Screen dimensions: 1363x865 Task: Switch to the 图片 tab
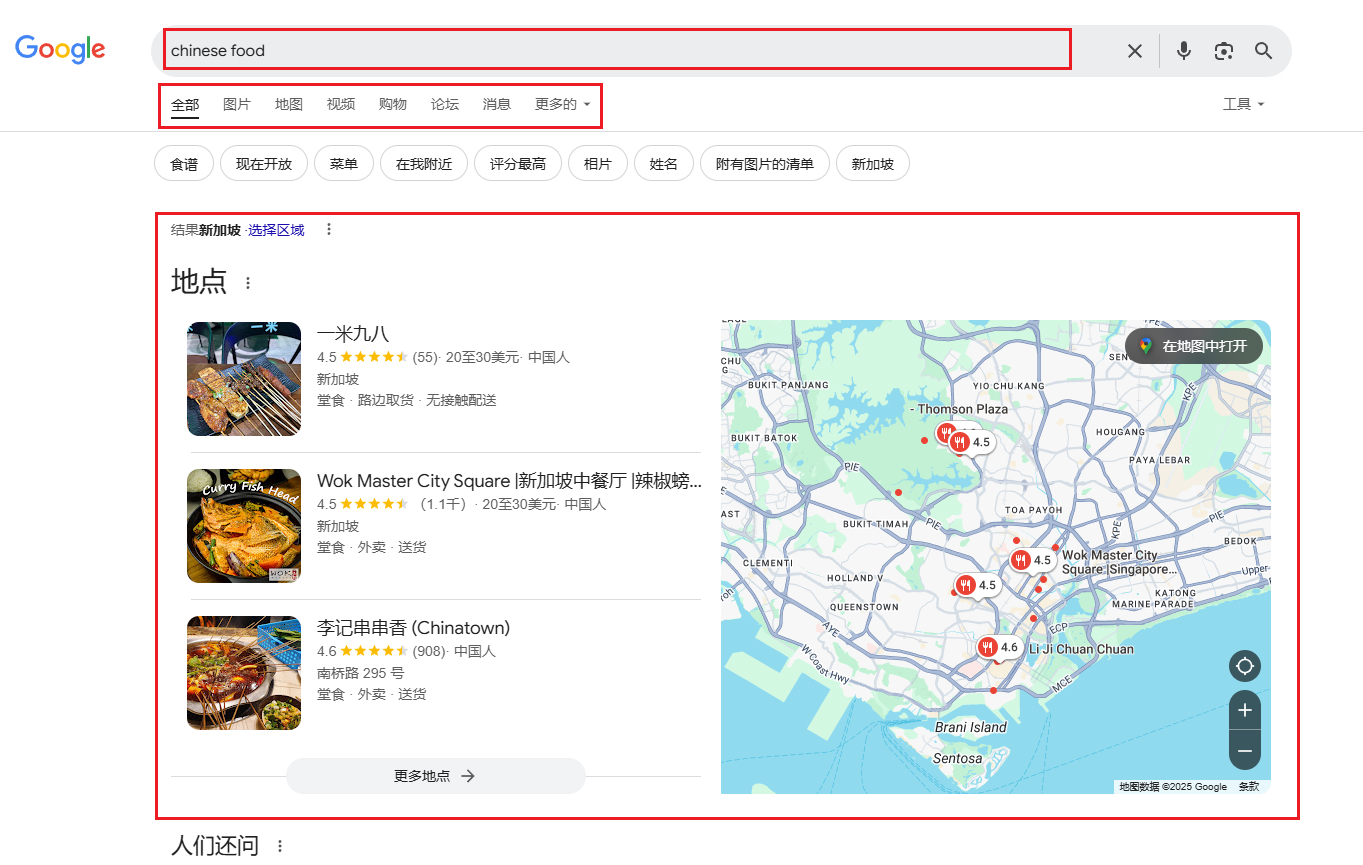[x=237, y=104]
